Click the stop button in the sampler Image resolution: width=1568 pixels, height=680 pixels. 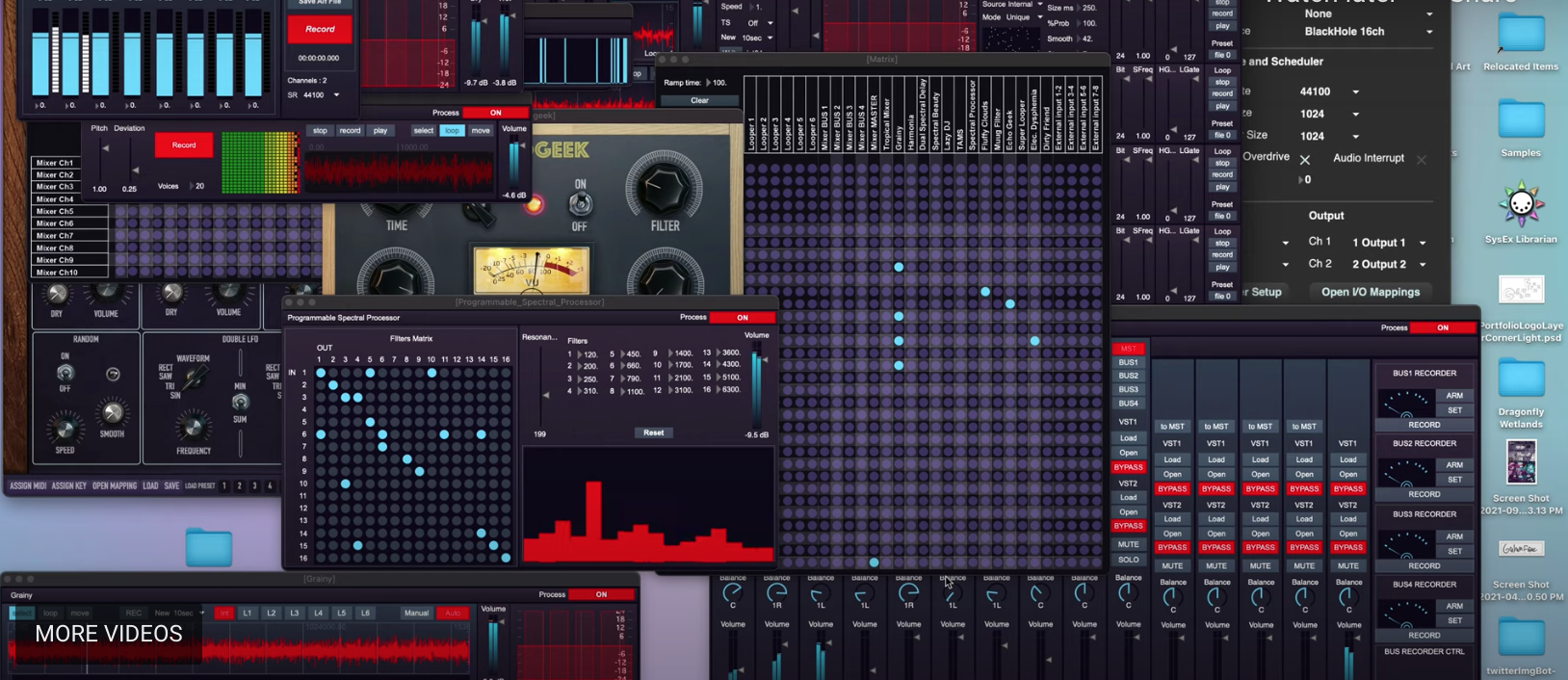click(x=320, y=130)
